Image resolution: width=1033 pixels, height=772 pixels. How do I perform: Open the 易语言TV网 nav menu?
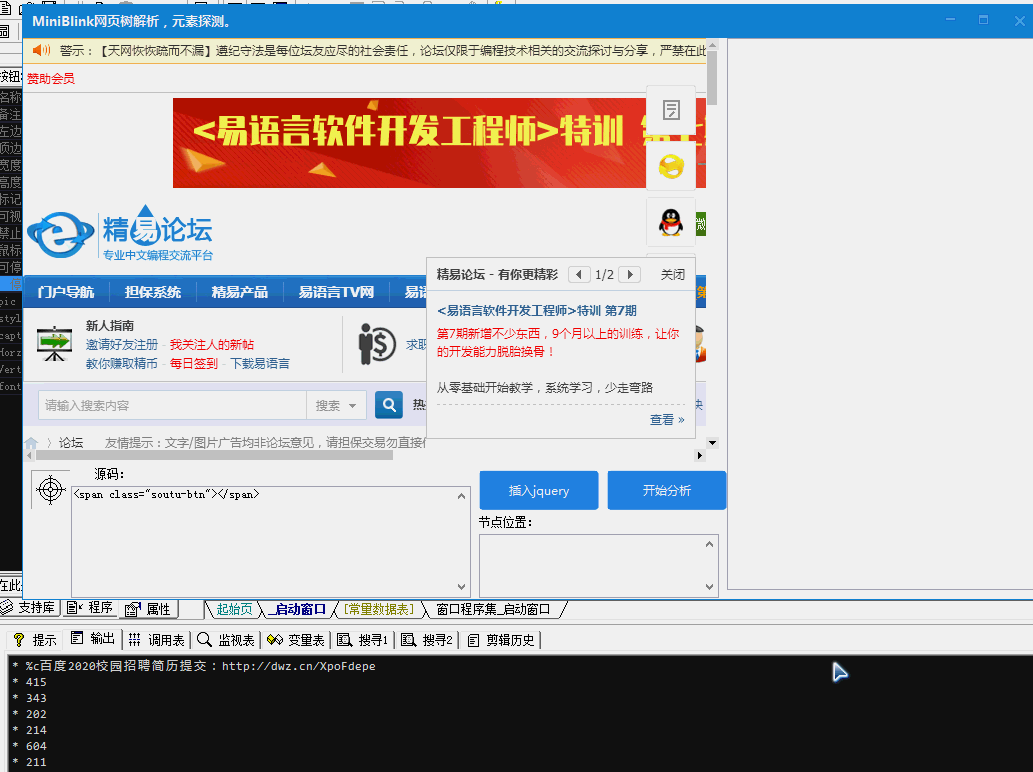336,292
